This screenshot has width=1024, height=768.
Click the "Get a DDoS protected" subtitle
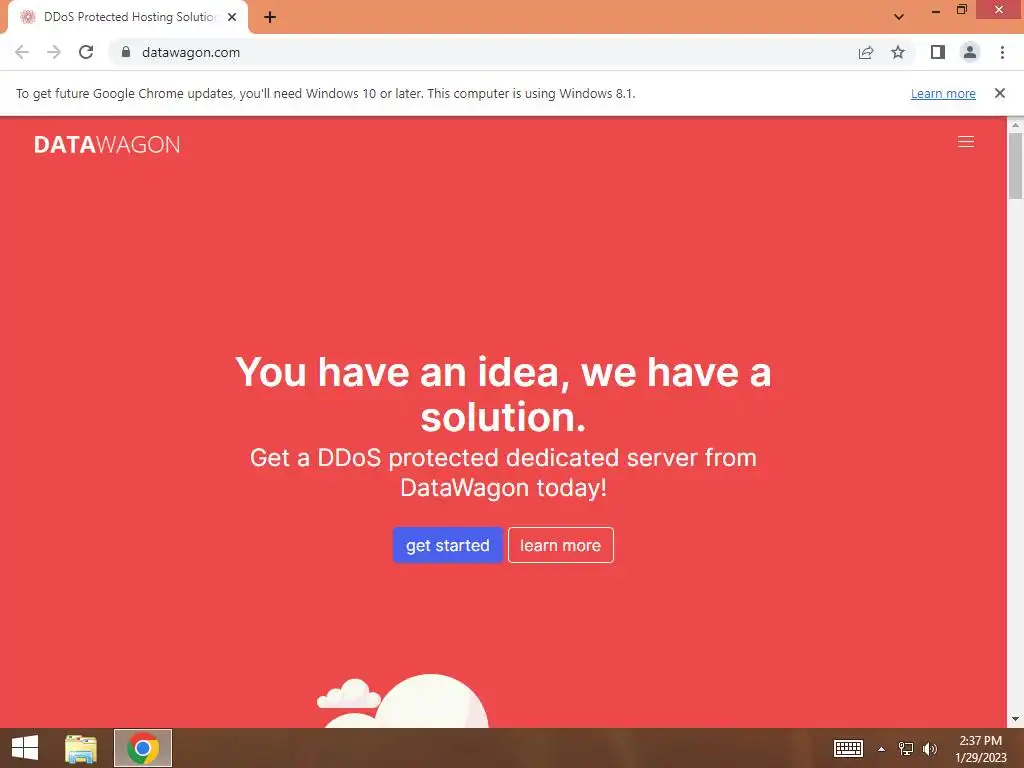point(503,472)
